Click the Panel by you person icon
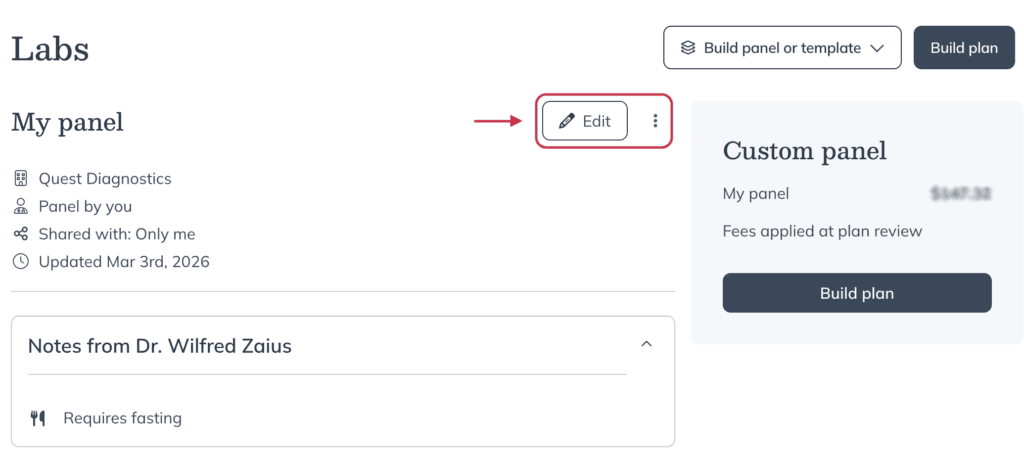This screenshot has width=1024, height=462. [21, 206]
